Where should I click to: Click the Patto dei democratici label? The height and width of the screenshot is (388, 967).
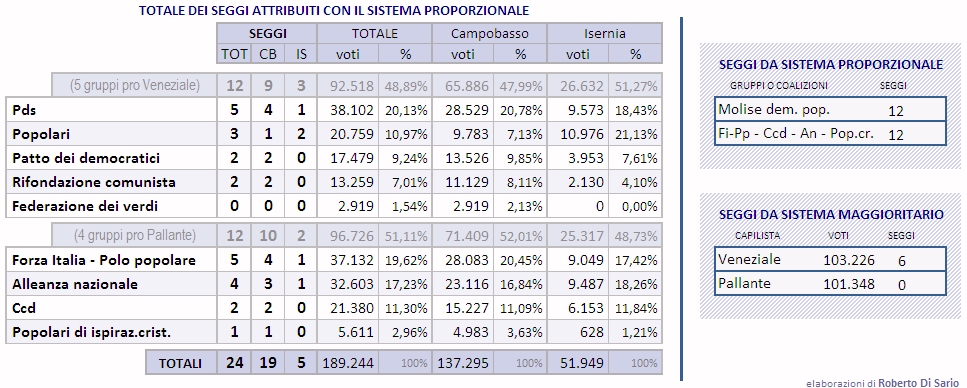click(x=86, y=158)
